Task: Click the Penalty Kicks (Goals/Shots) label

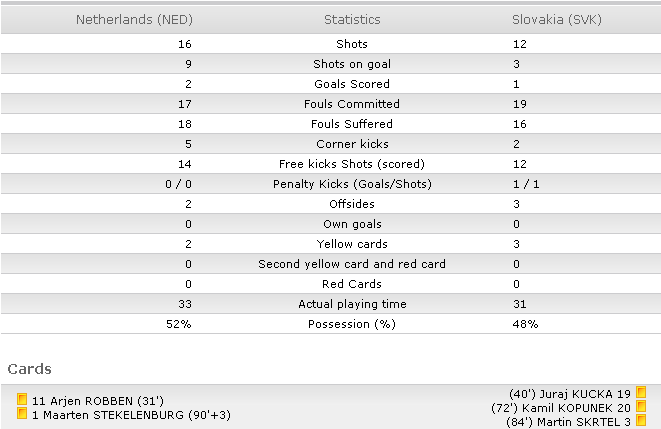Action: point(352,184)
